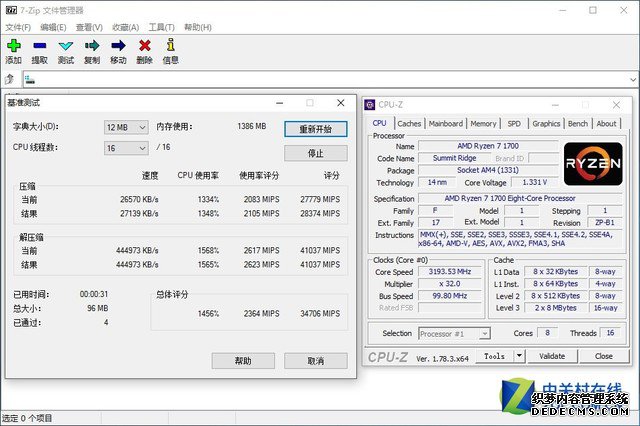Click the Socket AM4 (1331) package field
The image size is (640, 426).
488,170
